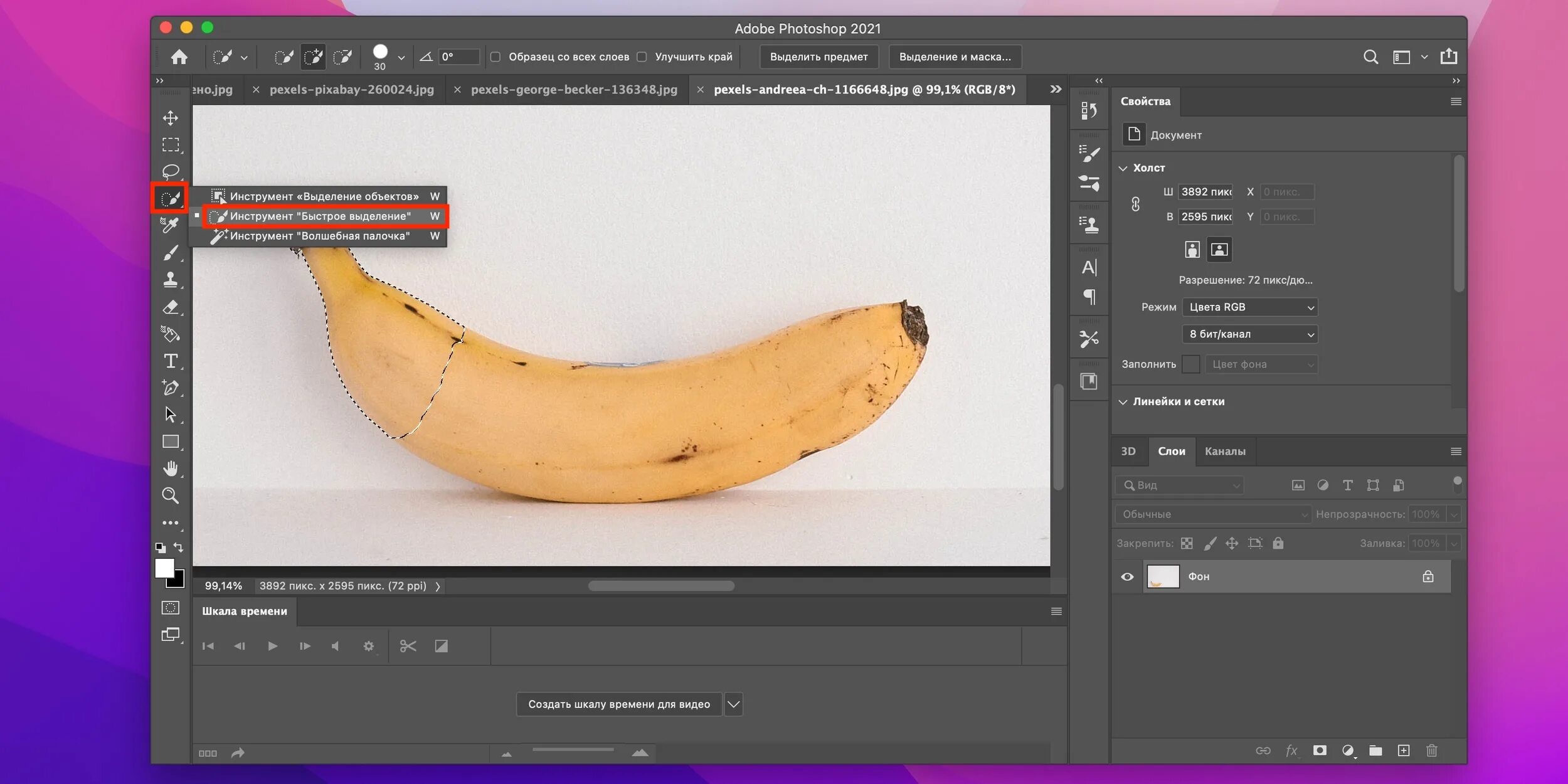Select the Zoom tool in toolbar
This screenshot has height=784, width=1568.
pyautogui.click(x=170, y=495)
